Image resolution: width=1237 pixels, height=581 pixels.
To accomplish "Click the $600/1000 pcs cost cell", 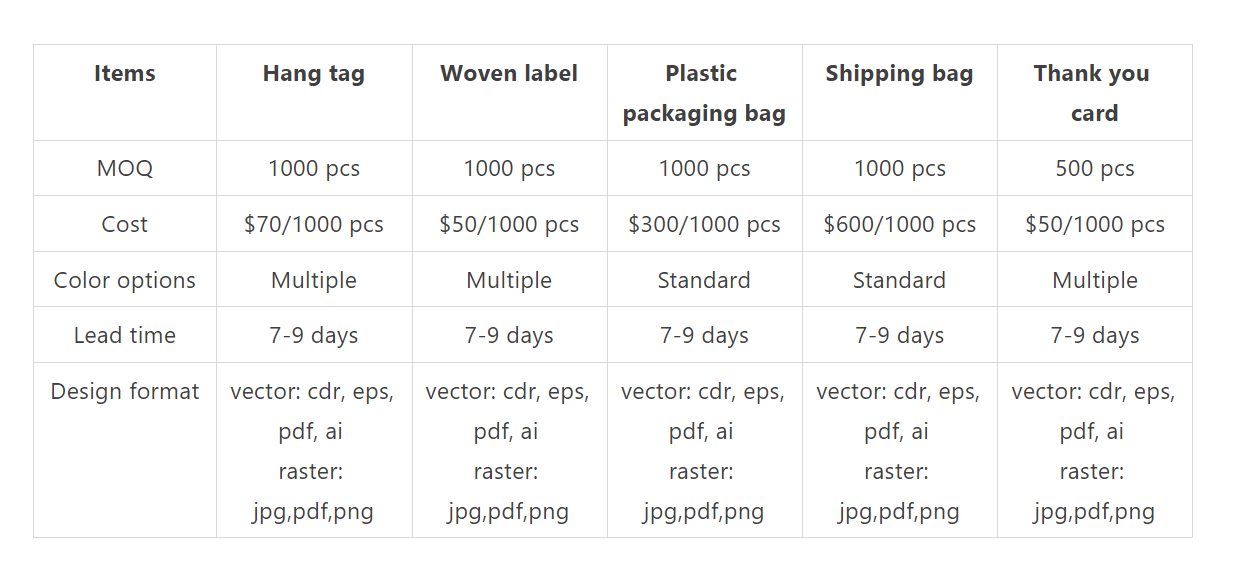I will [x=899, y=225].
